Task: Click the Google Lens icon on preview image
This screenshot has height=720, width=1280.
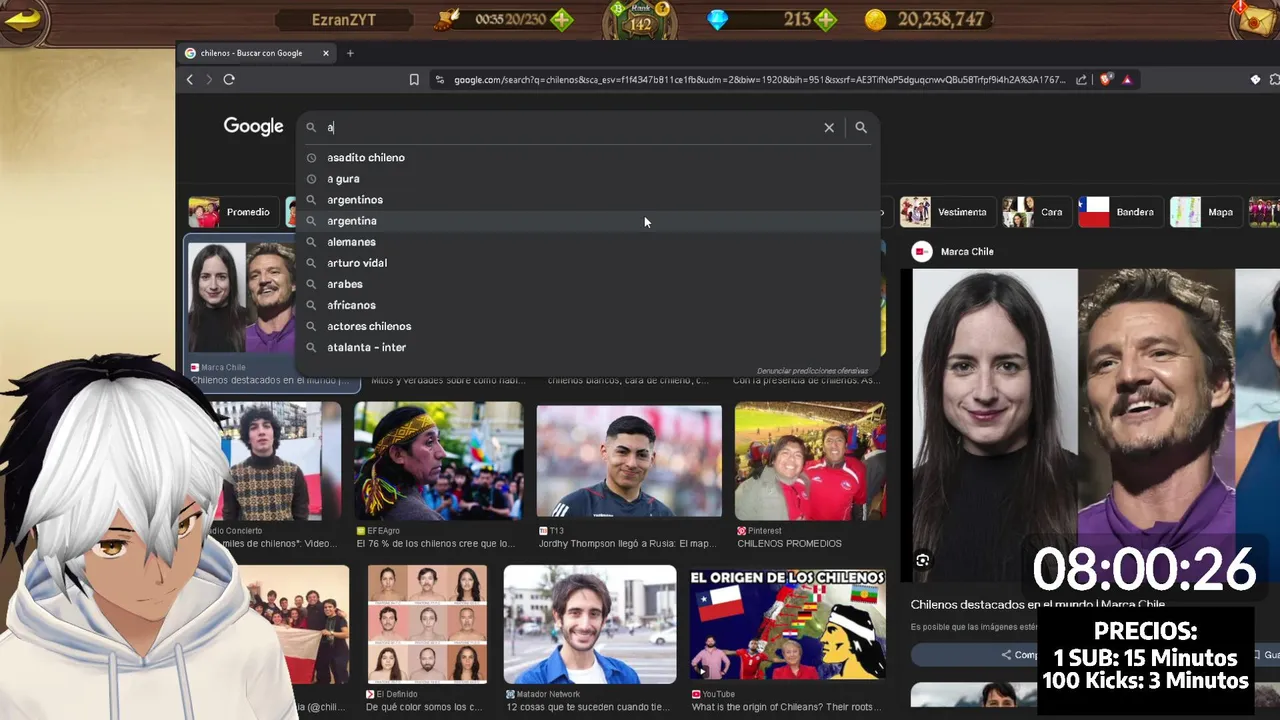Action: (x=922, y=561)
